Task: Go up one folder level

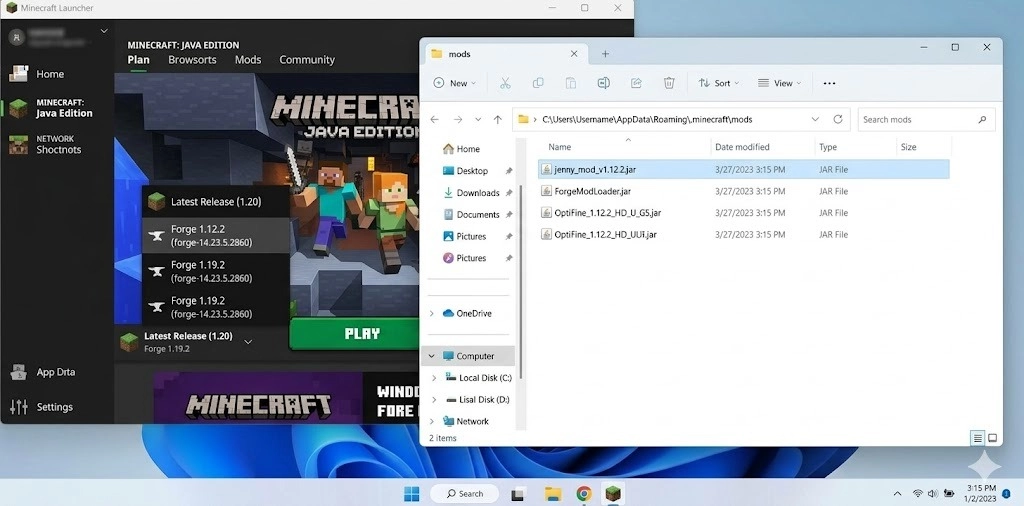Action: tap(498, 119)
